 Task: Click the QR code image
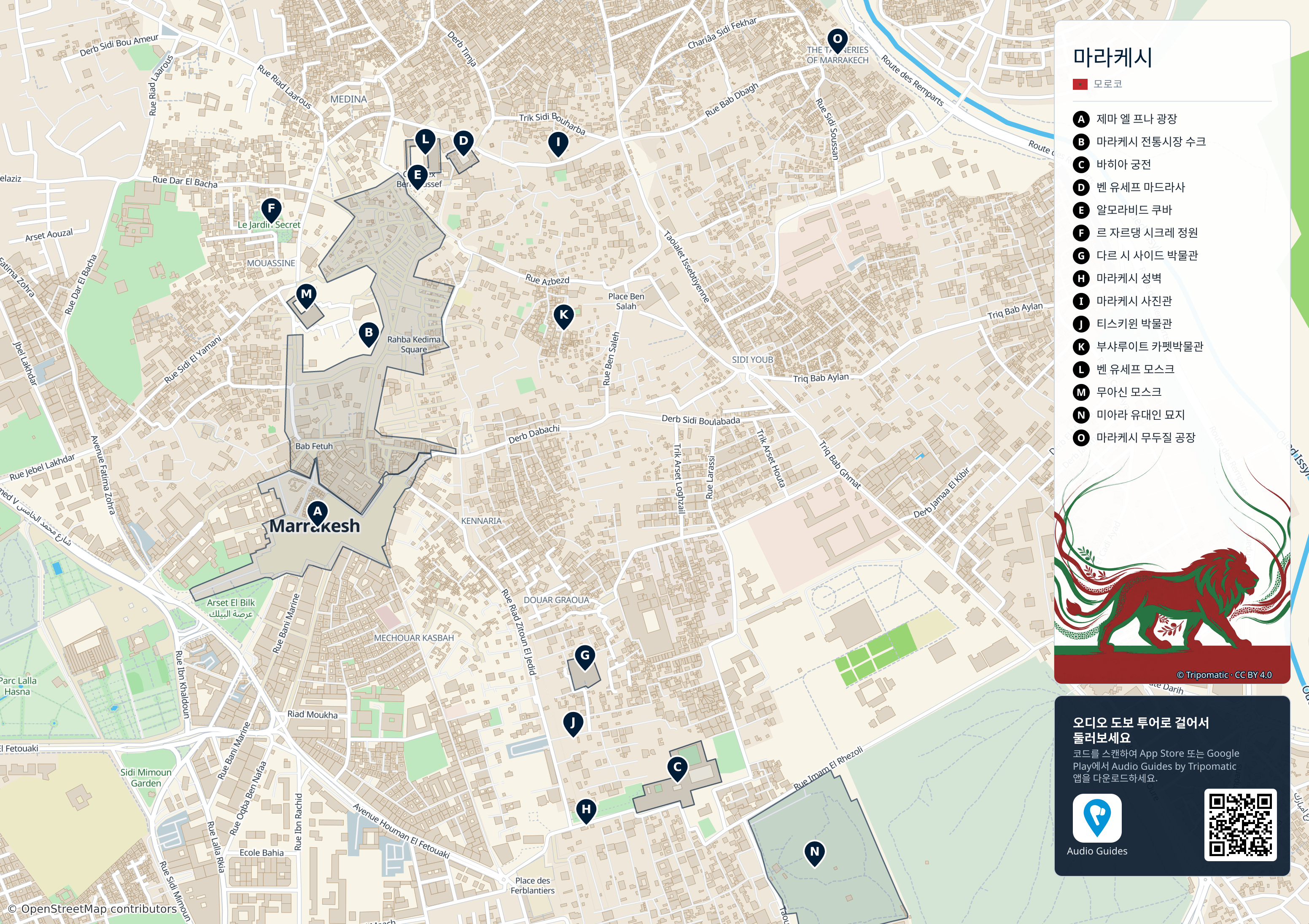tap(1240, 825)
